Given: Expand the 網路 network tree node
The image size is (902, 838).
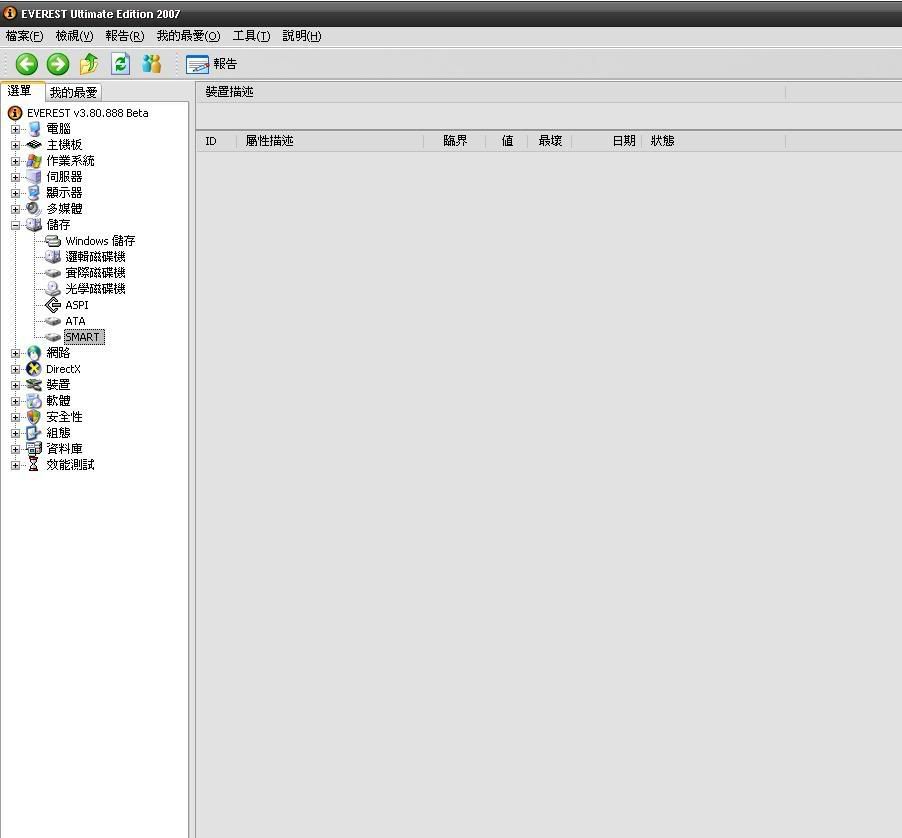Looking at the screenshot, I should point(15,353).
